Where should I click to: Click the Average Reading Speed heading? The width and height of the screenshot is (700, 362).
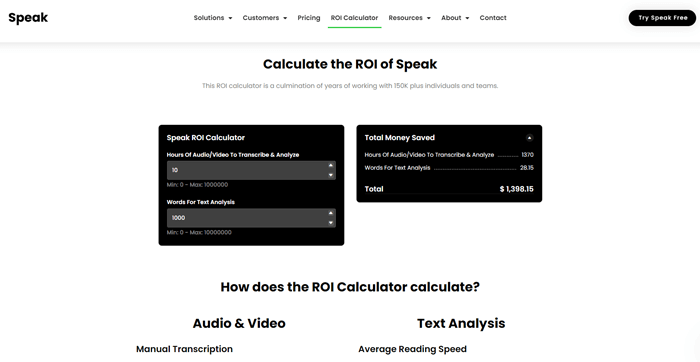[x=412, y=349]
